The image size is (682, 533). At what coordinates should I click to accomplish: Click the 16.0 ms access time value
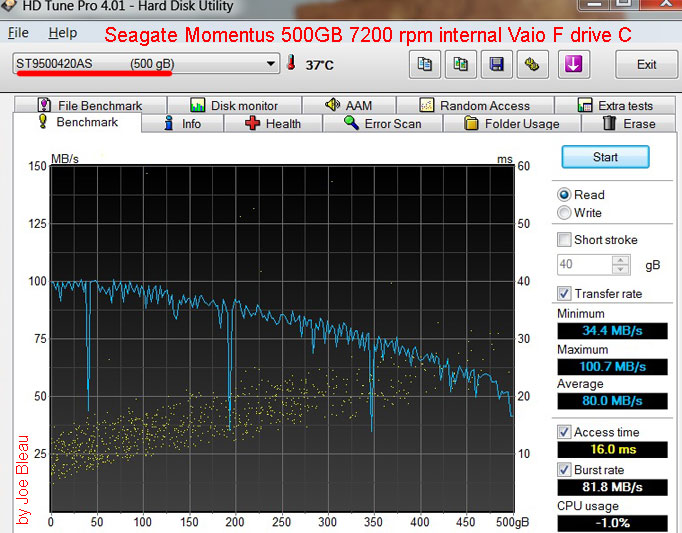coord(612,449)
